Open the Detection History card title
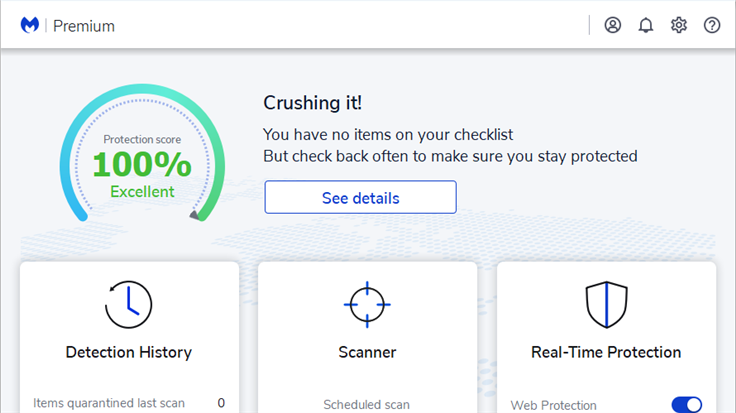This screenshot has width=736, height=413. coord(129,352)
